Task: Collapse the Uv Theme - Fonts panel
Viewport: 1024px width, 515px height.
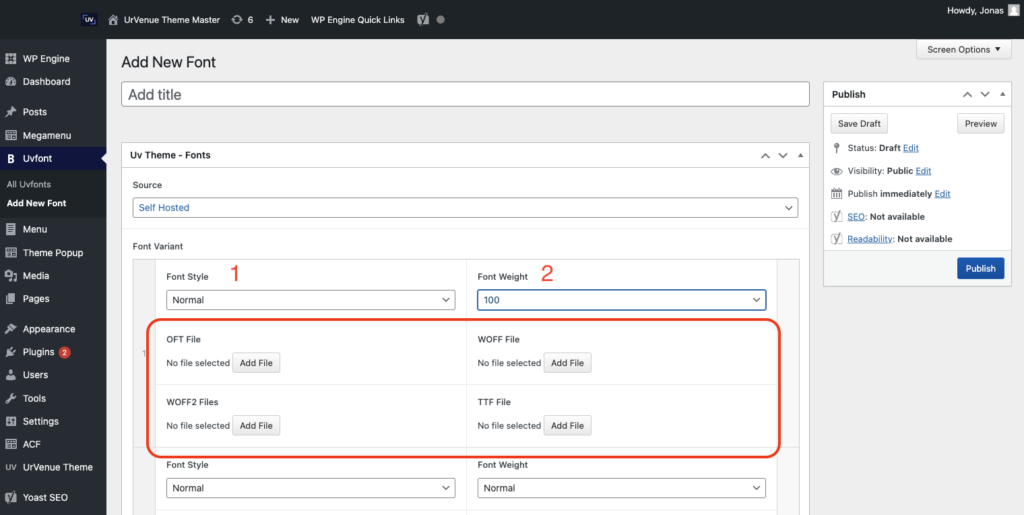Action: (x=799, y=156)
